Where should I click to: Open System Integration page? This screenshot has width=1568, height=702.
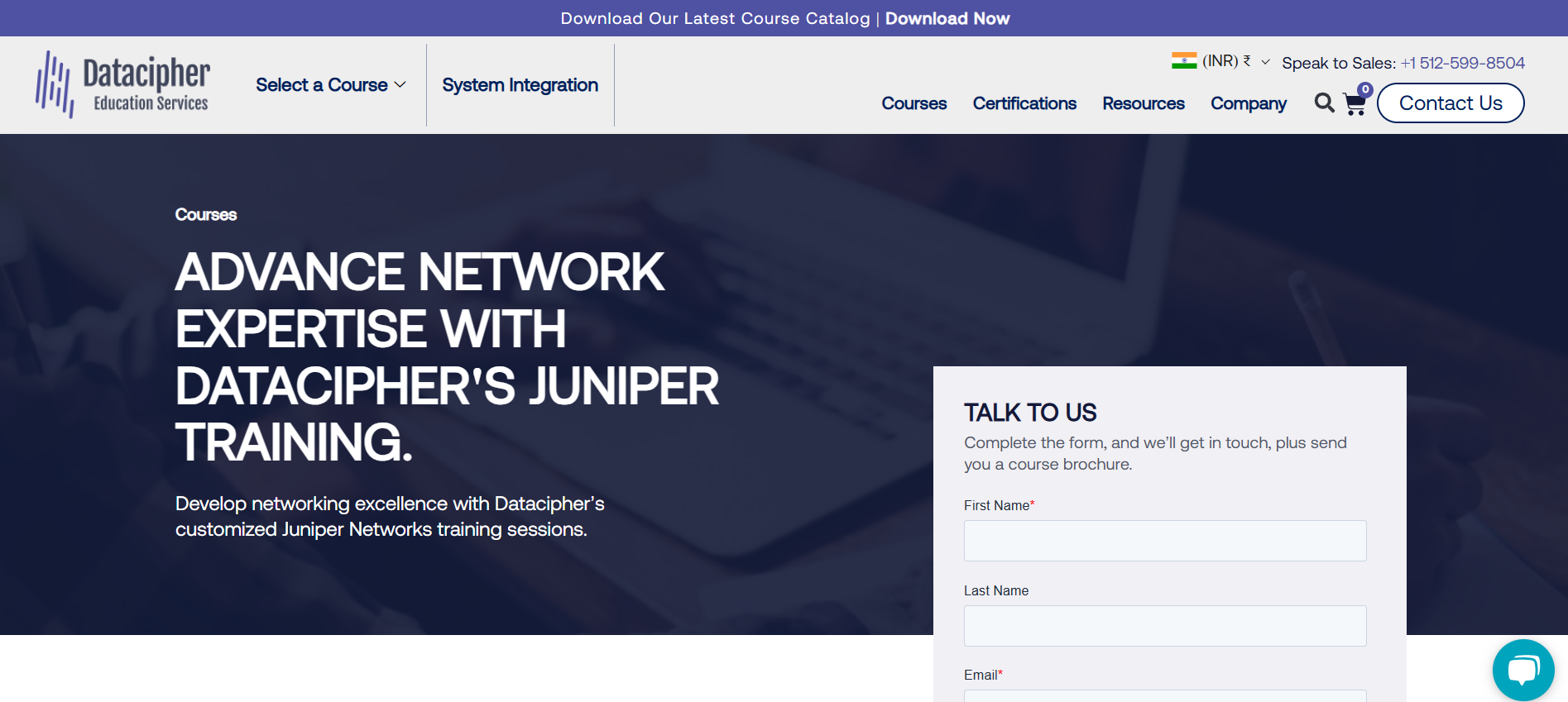click(520, 85)
